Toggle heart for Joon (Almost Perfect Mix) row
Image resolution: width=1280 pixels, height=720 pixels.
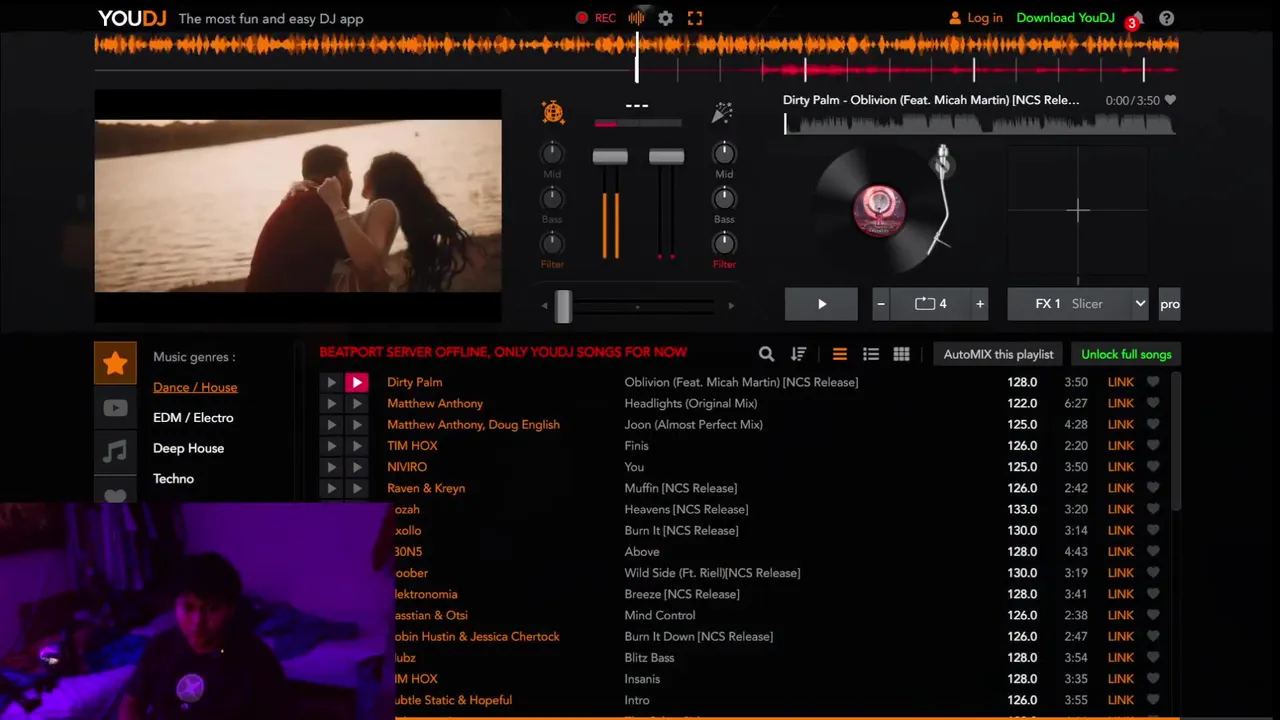pos(1153,424)
